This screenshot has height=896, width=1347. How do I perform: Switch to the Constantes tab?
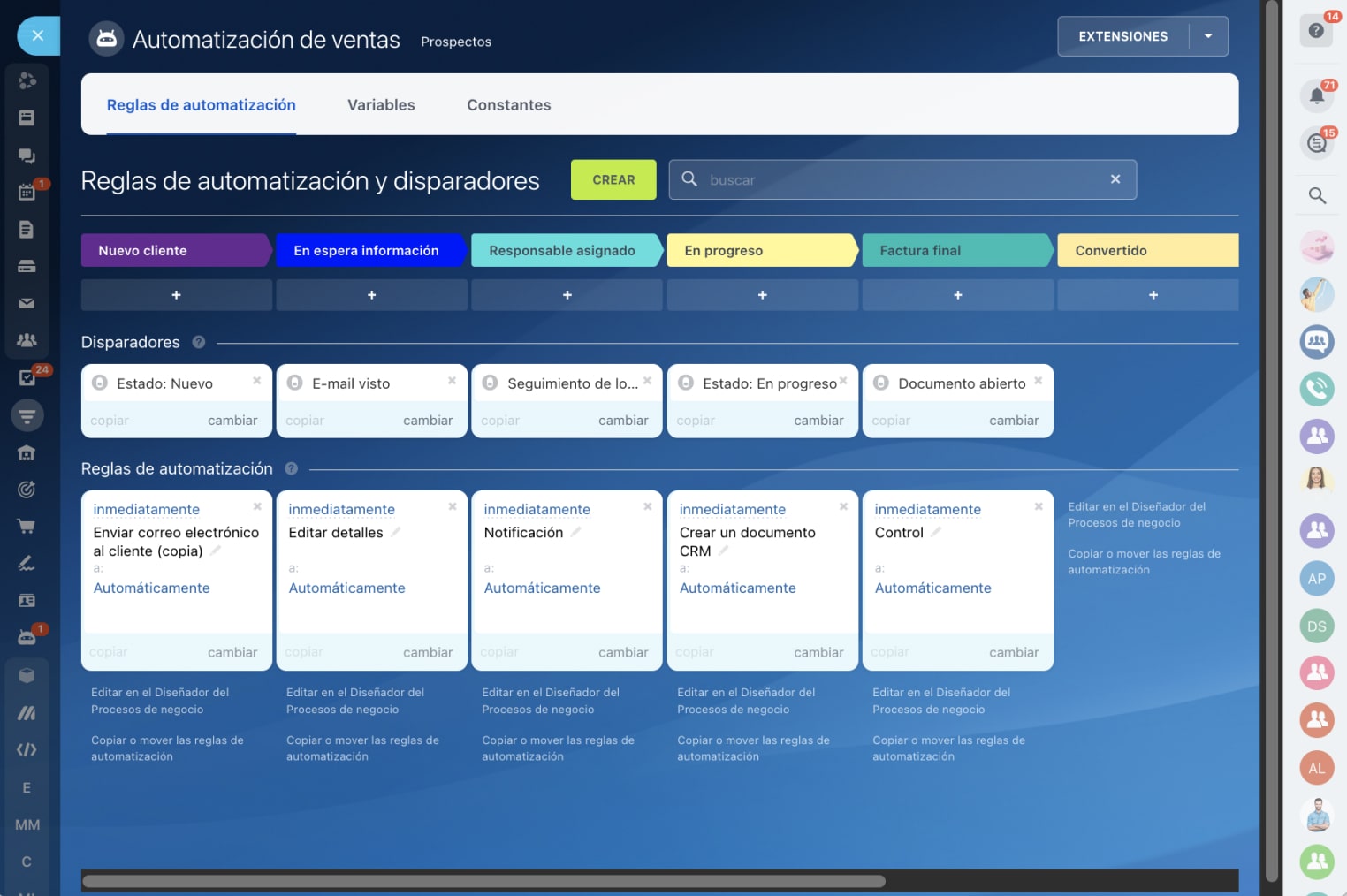[x=508, y=105]
